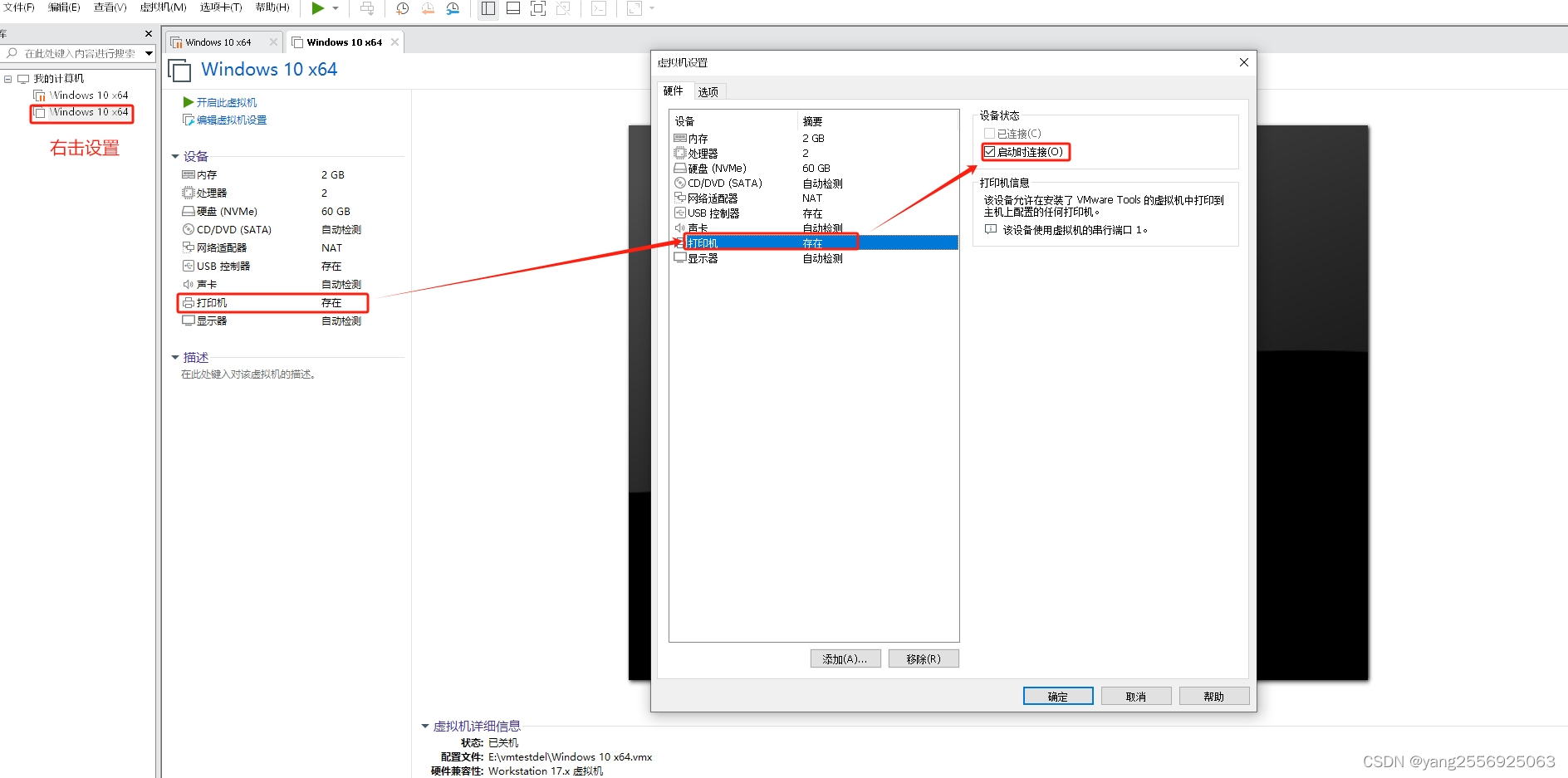Click the 声卡 speaker icon in summary list
This screenshot has height=778, width=1568.
(189, 285)
